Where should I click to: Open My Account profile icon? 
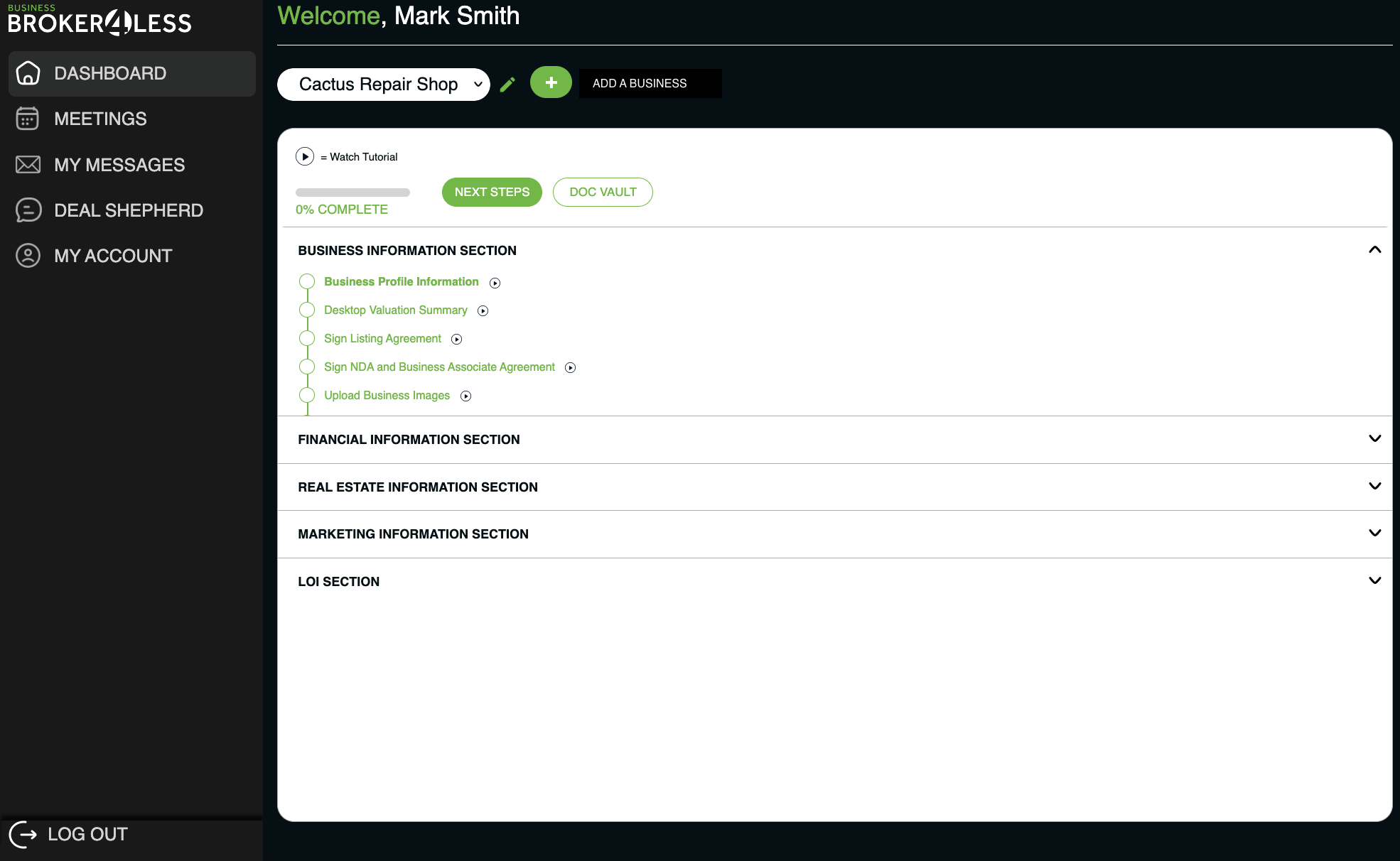(27, 255)
